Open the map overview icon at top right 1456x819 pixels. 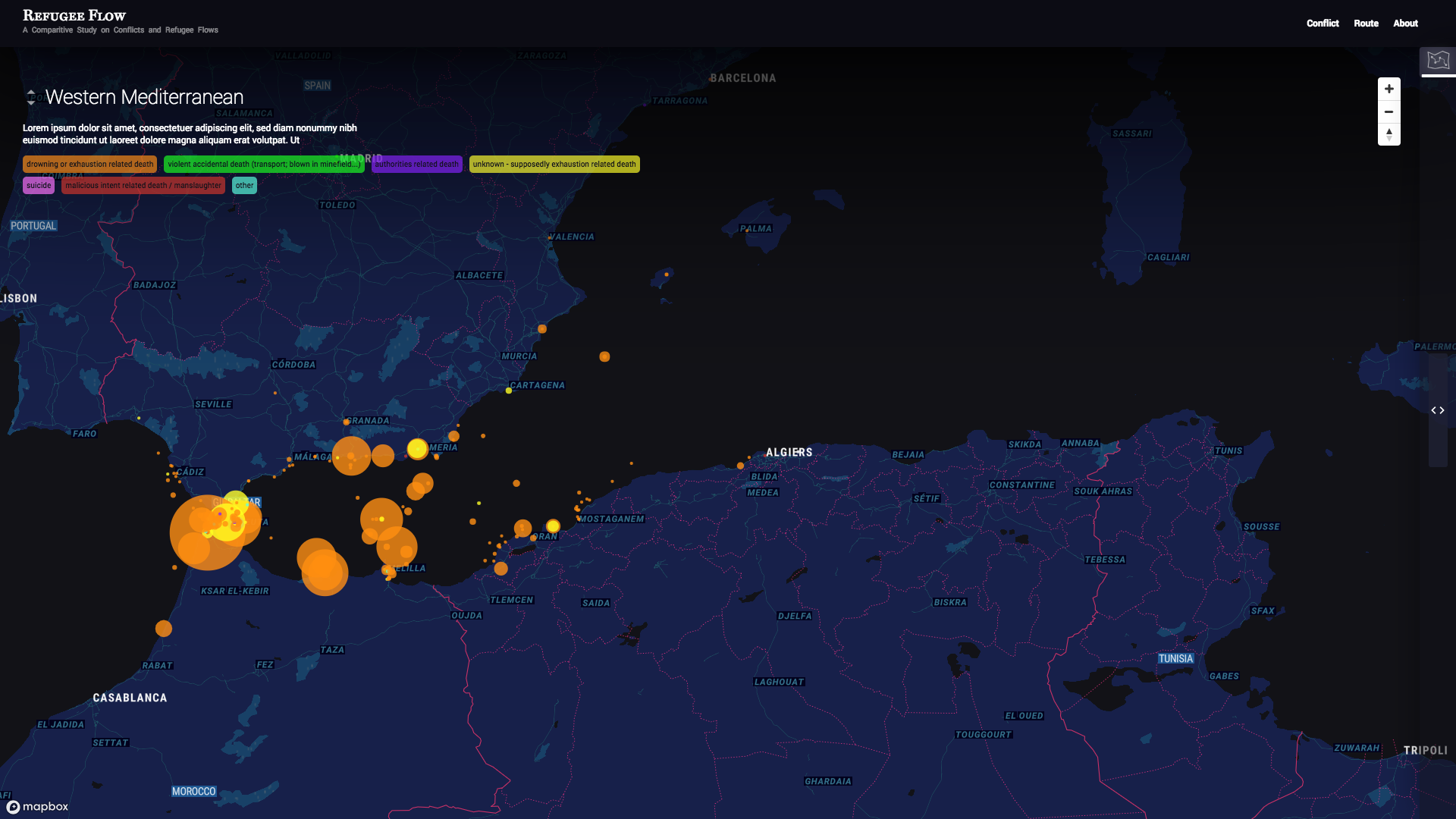[1438, 60]
